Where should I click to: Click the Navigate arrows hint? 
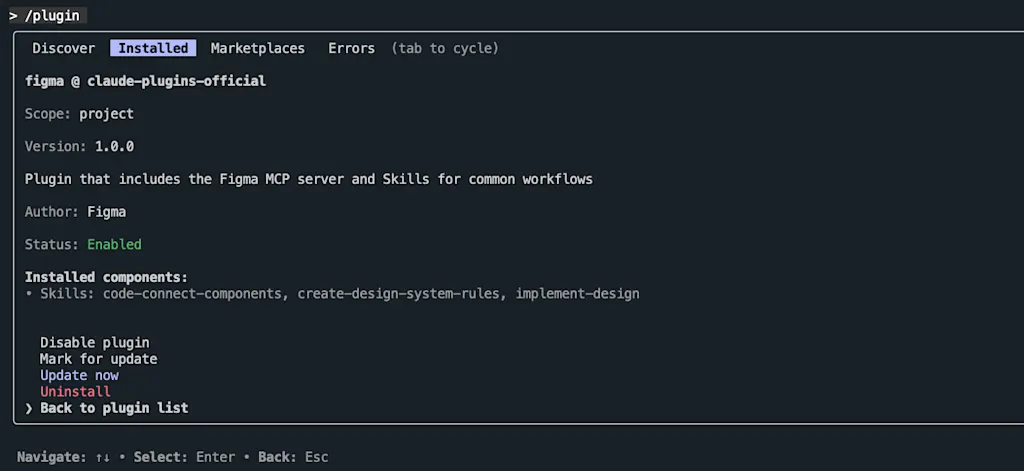tap(64, 457)
